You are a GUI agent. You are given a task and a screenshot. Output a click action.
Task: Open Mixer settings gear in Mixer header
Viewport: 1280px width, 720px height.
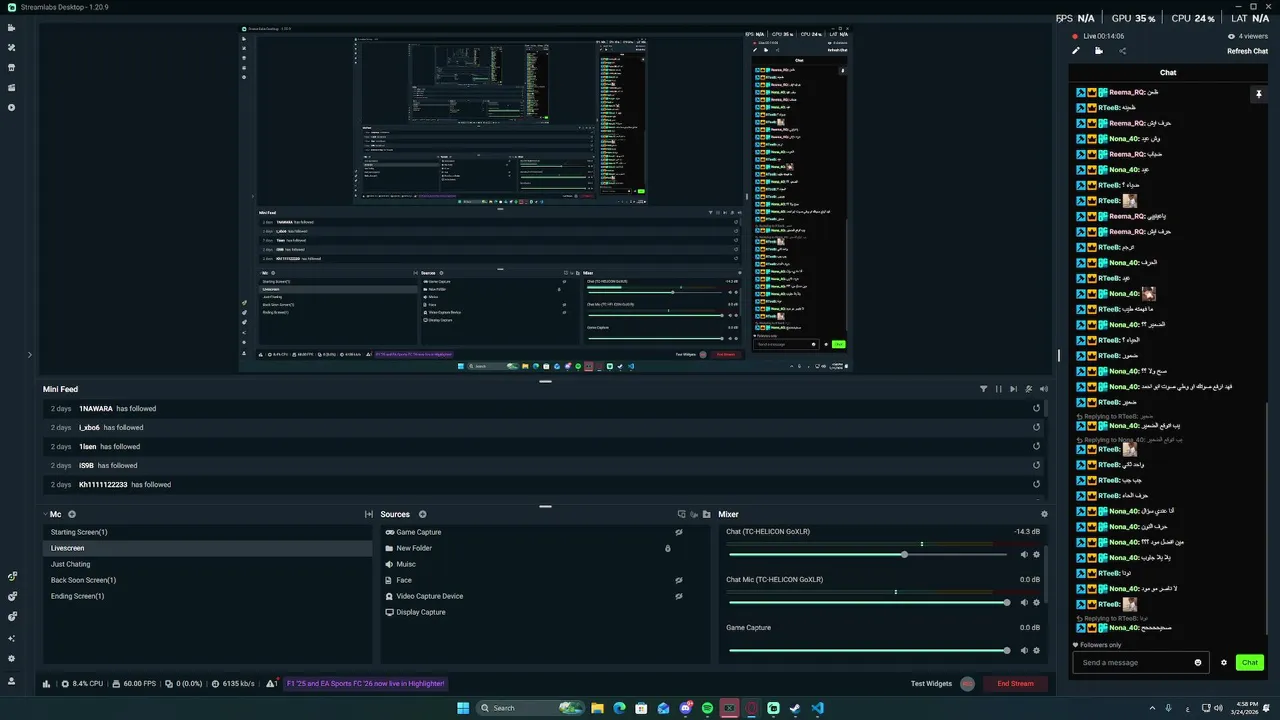tap(1044, 514)
